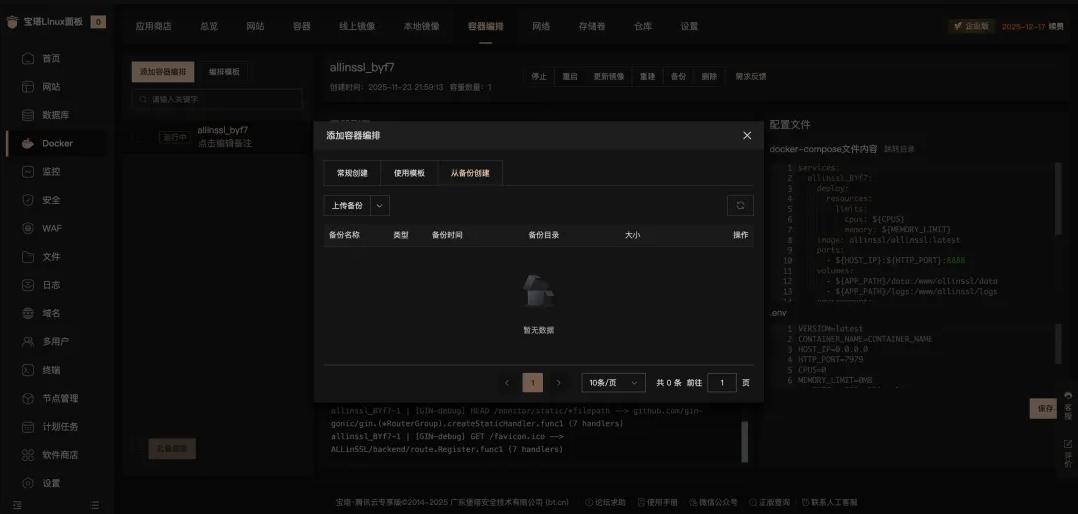
Task: Open the 网络 top tab
Action: click(541, 27)
